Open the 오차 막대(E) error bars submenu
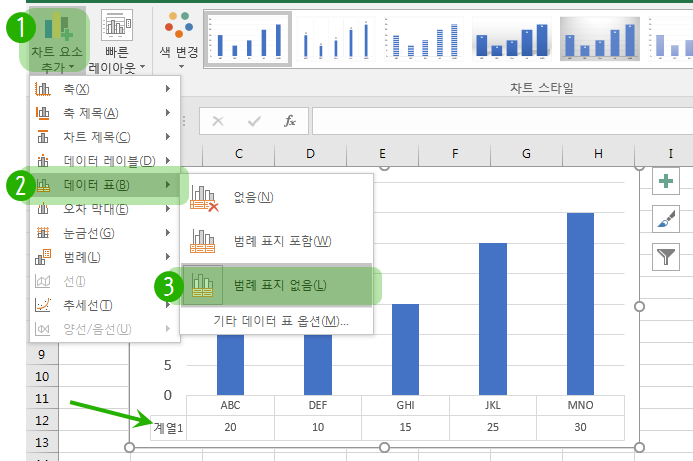The height and width of the screenshot is (461, 693). point(105,209)
